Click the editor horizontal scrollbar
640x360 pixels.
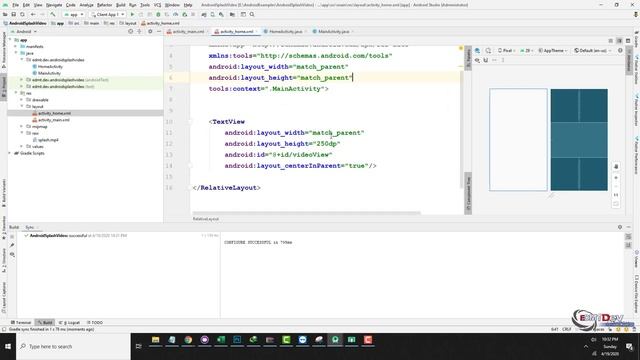(x=306, y=213)
